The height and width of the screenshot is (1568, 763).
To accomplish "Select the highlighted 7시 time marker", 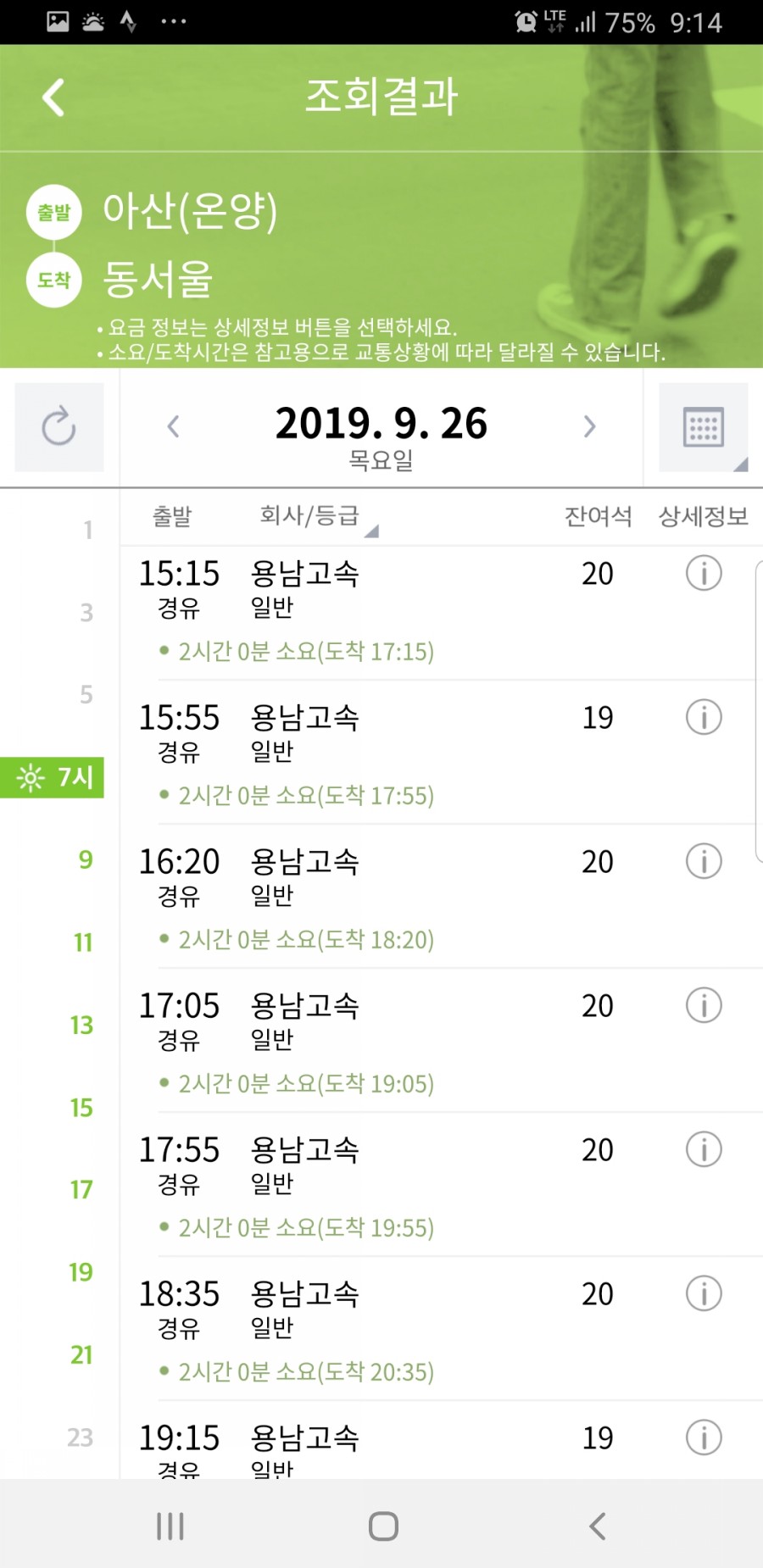I will point(53,777).
